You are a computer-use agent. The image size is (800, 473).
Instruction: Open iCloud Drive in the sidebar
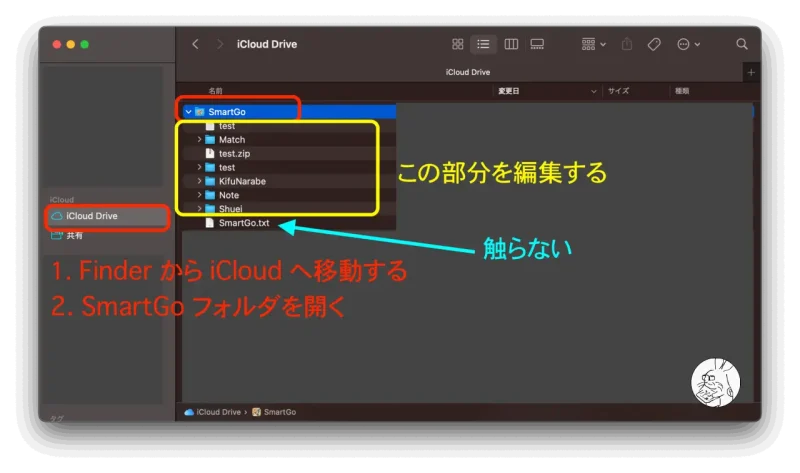click(107, 216)
